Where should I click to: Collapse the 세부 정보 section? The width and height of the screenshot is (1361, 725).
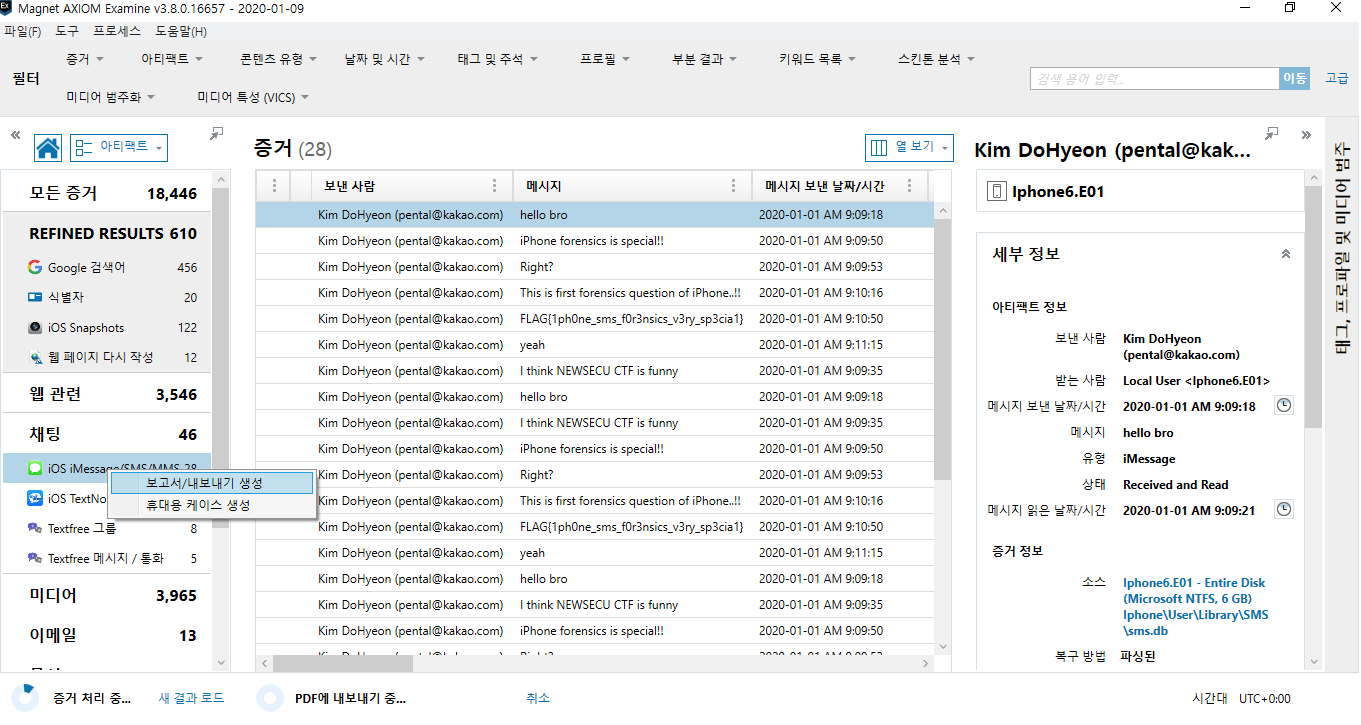pos(1285,254)
